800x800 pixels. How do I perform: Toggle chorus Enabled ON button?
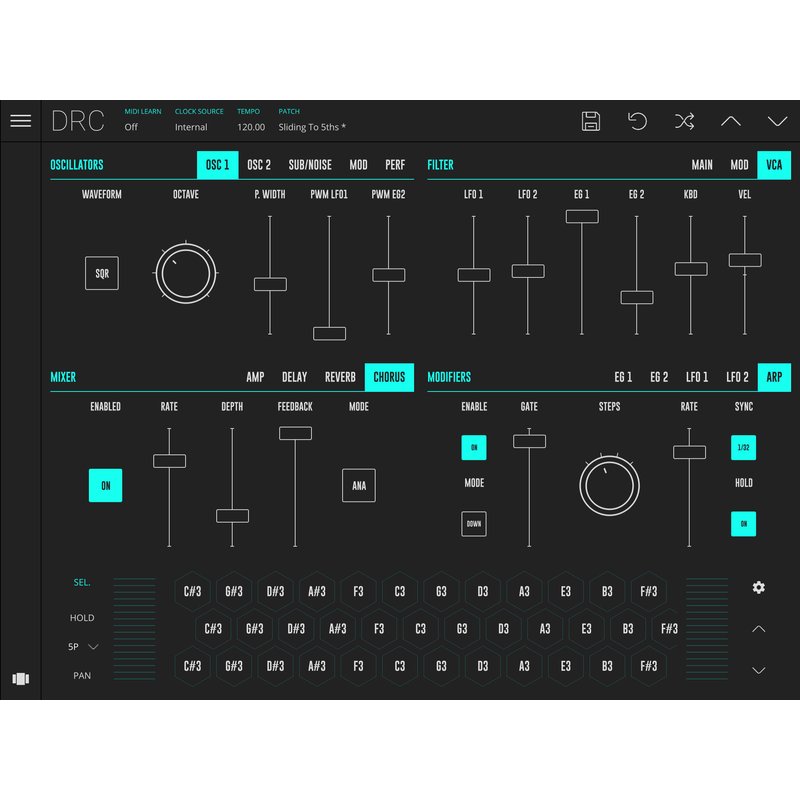point(105,485)
